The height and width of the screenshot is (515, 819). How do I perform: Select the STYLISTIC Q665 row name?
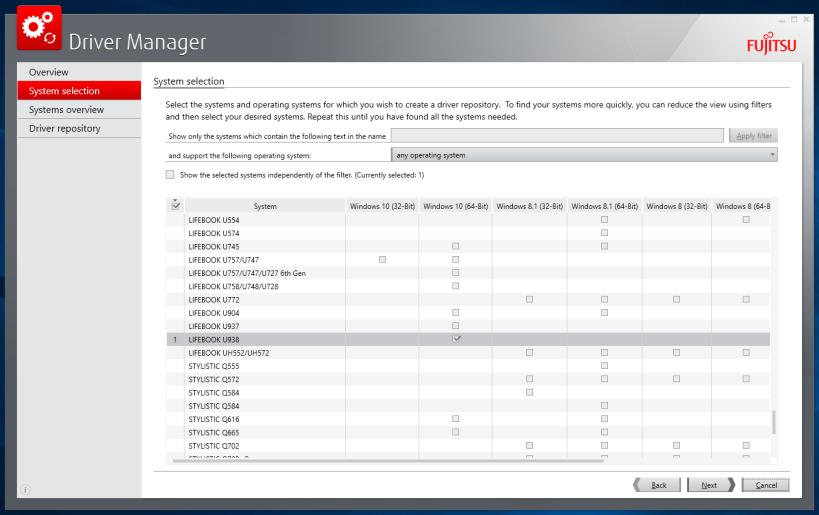[x=214, y=432]
